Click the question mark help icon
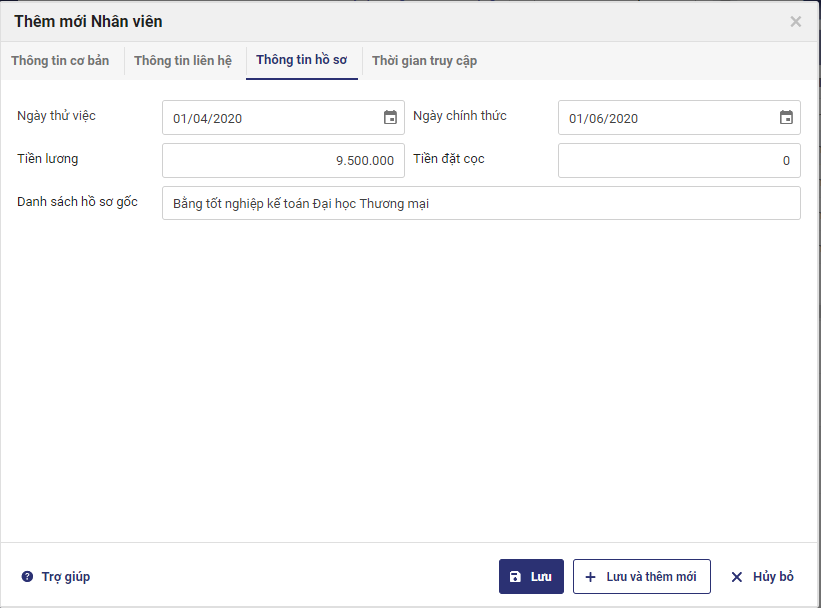This screenshot has height=608, width=821. [27, 577]
